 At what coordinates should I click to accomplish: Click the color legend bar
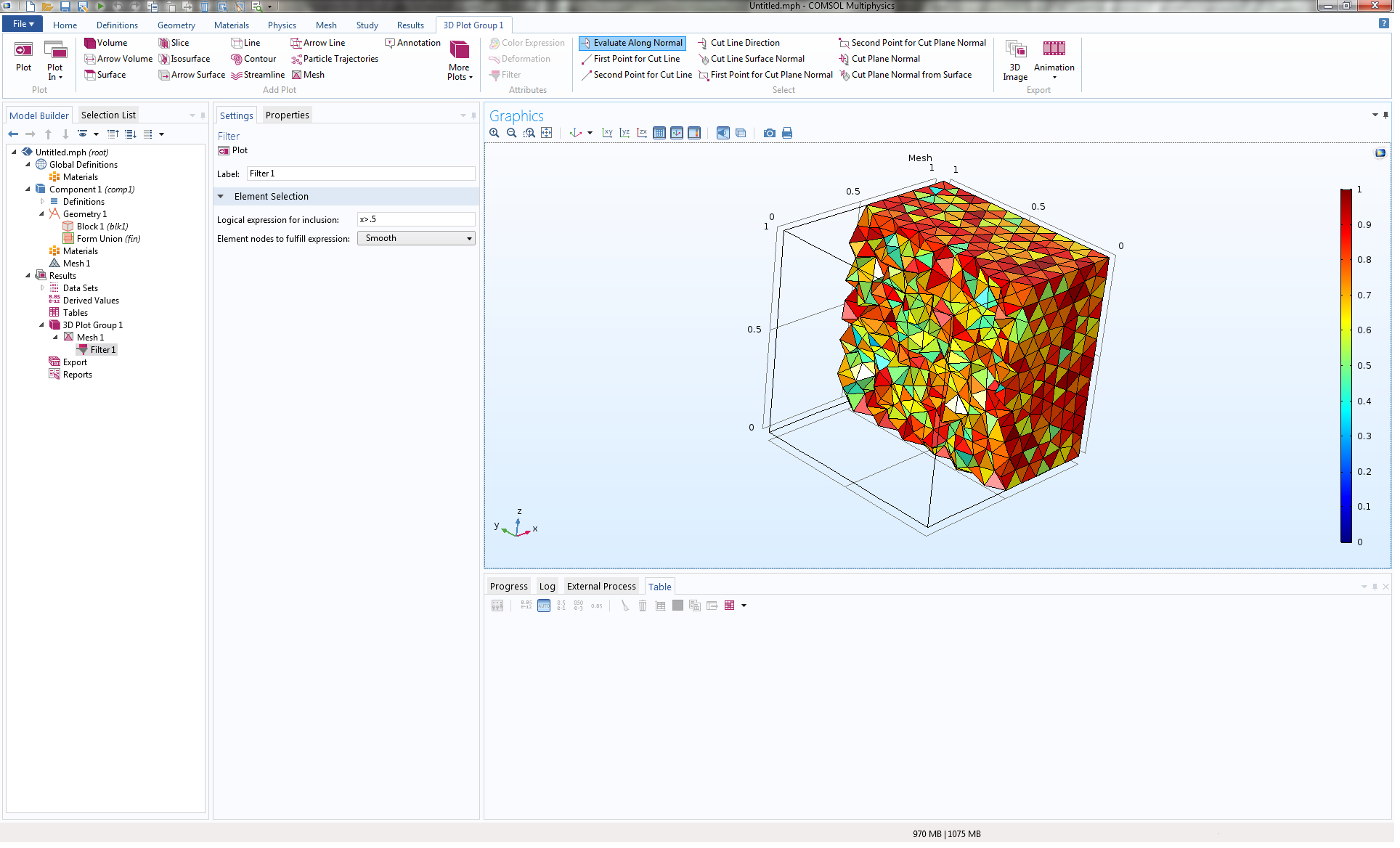click(1346, 365)
